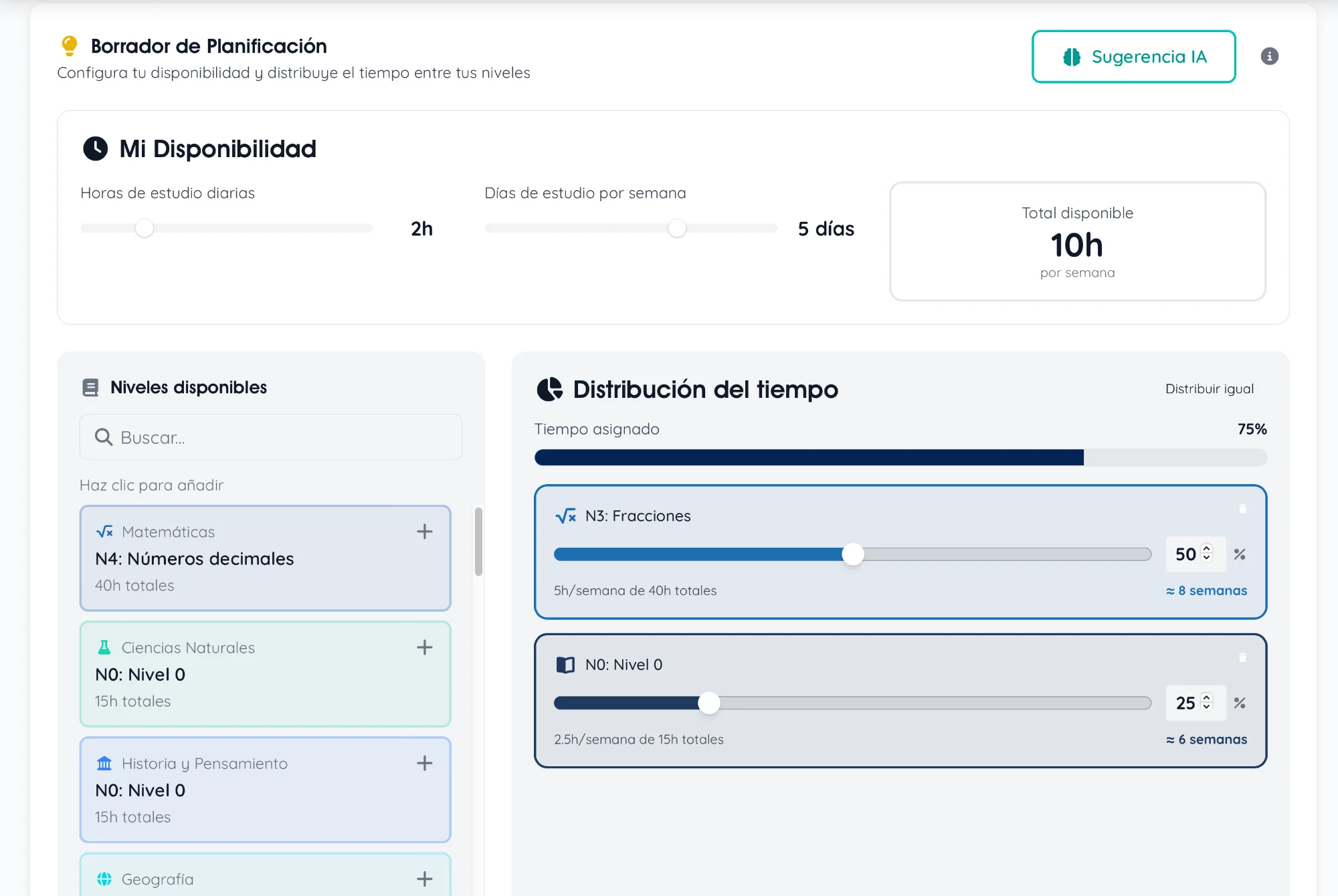Screen dimensions: 1338x896
Task: Click the N3: Fracciones percentage slider handle
Action: click(x=852, y=554)
